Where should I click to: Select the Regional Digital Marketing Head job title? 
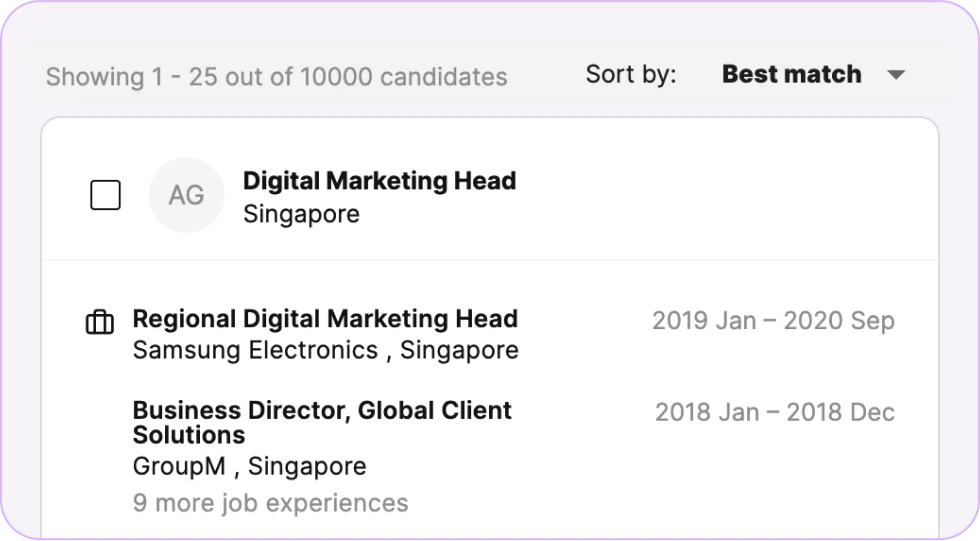325,319
